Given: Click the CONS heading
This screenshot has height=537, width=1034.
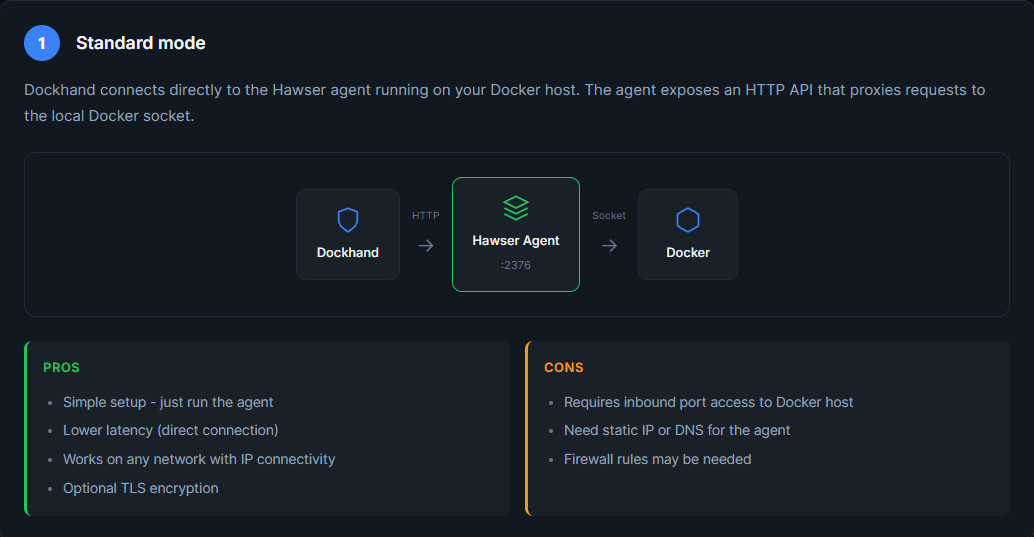Looking at the screenshot, I should [564, 368].
